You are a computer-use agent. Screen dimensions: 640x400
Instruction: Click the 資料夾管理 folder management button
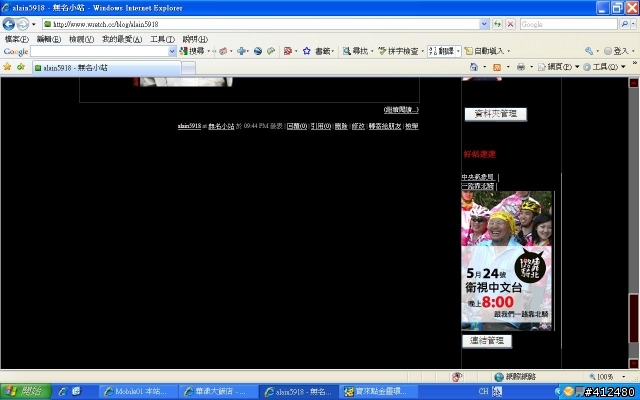tap(496, 114)
